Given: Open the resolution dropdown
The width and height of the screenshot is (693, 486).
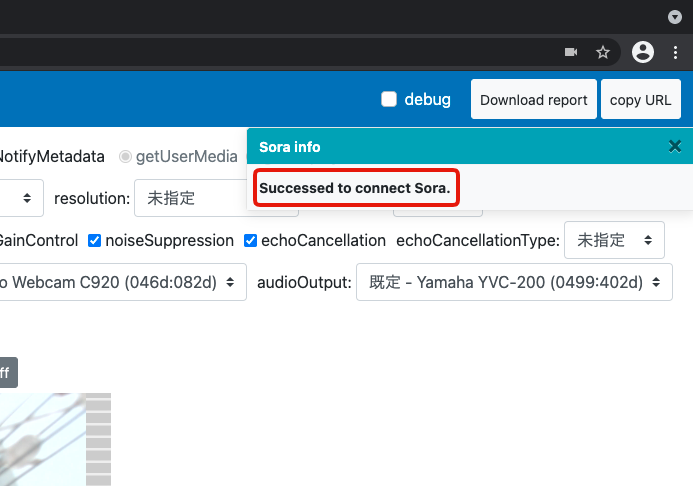Looking at the screenshot, I should [190, 198].
